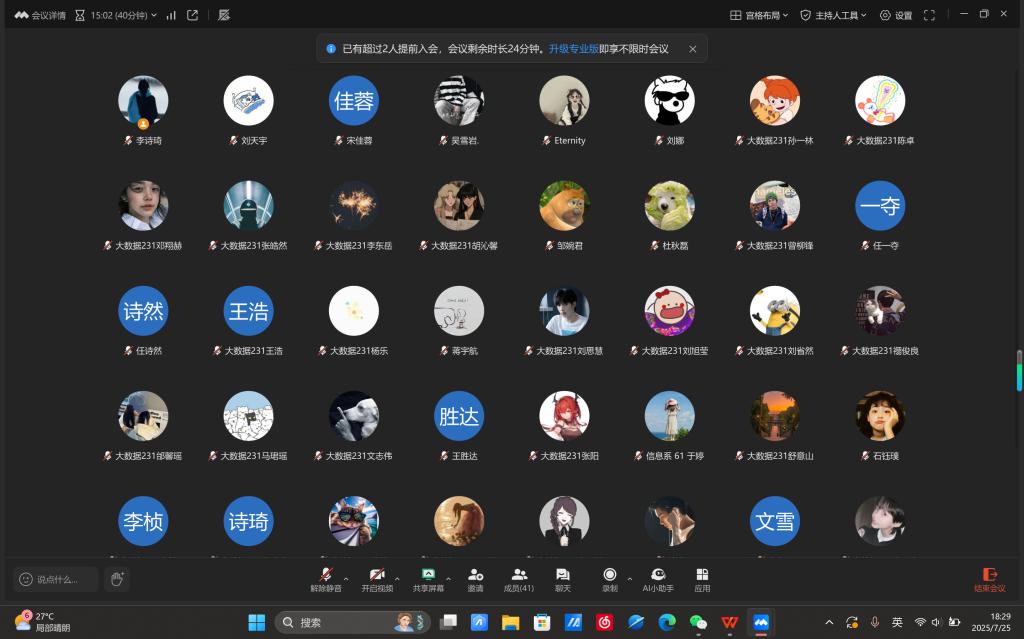Open the Invite (邀请) panel
The image size is (1024, 639).
475,578
